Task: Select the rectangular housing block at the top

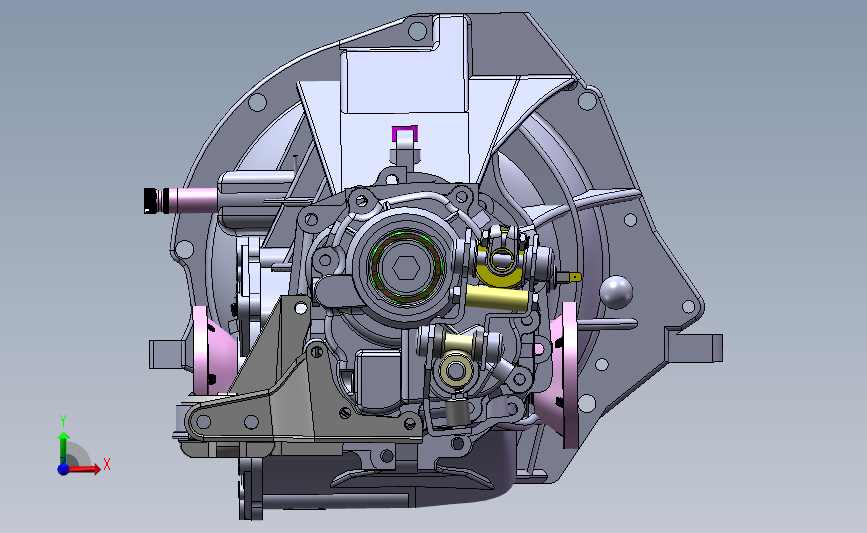Action: (x=406, y=80)
